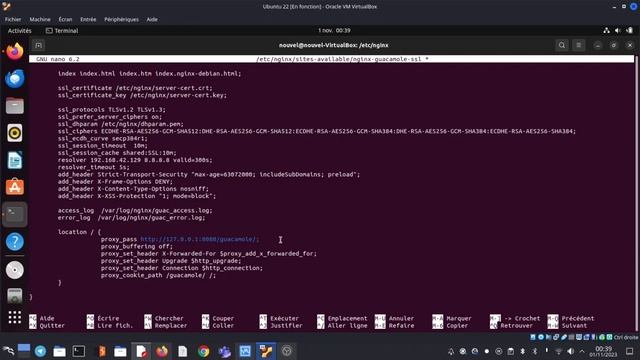The width and height of the screenshot is (640, 360).
Task: Open Ubuntu Software store in the dock
Action: coord(15,187)
